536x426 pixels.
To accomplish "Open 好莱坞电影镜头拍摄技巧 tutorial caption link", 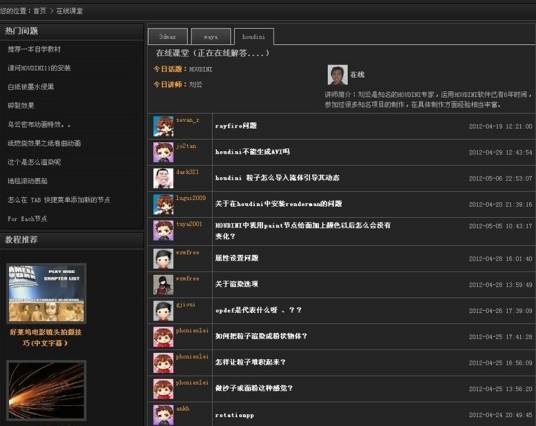I will click(45, 337).
